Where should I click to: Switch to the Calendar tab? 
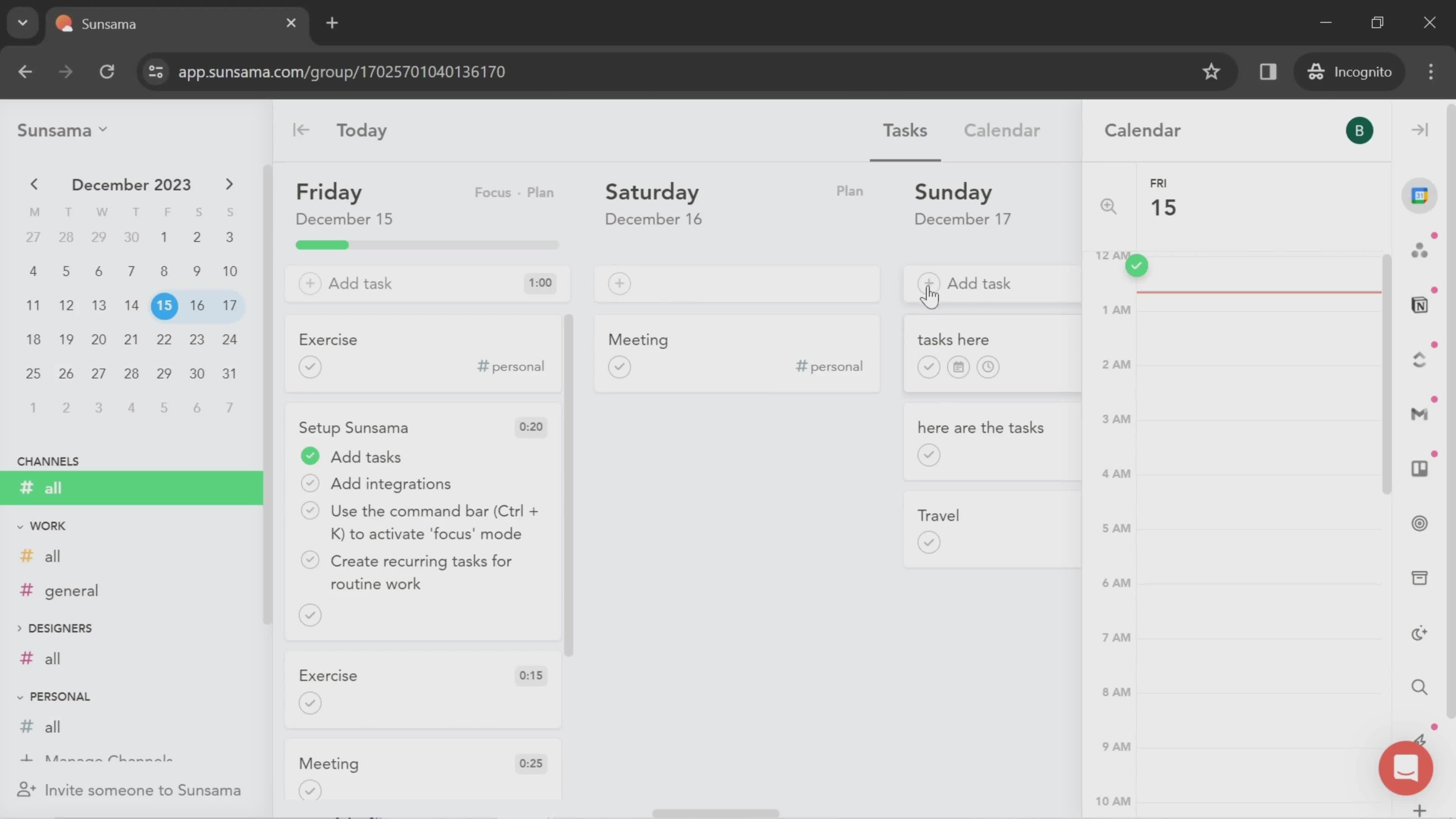pos(1001,130)
